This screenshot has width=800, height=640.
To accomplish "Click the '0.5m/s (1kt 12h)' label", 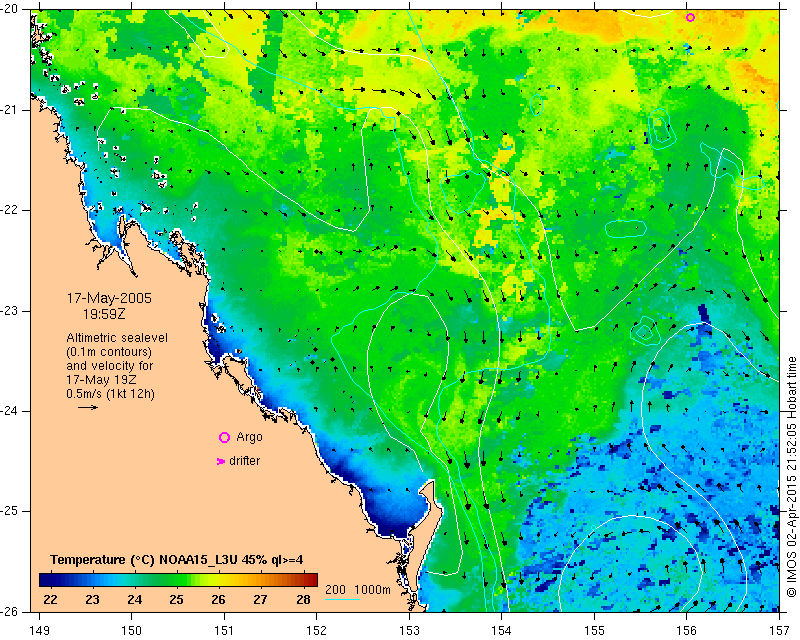I will tap(110, 394).
